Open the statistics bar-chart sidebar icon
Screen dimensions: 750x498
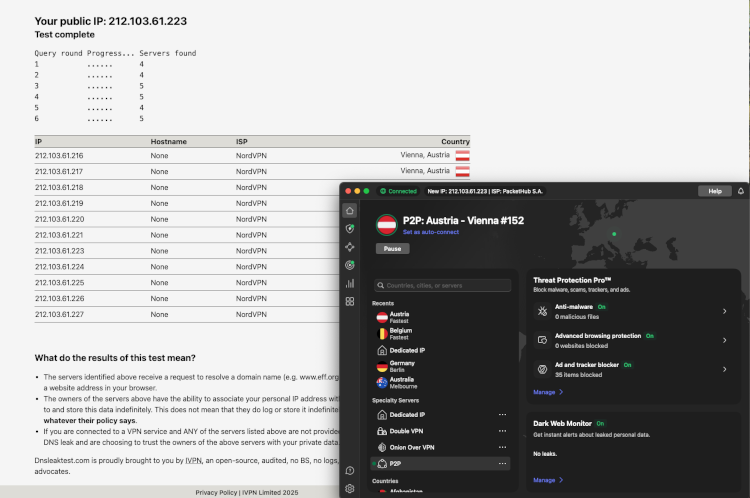click(350, 283)
